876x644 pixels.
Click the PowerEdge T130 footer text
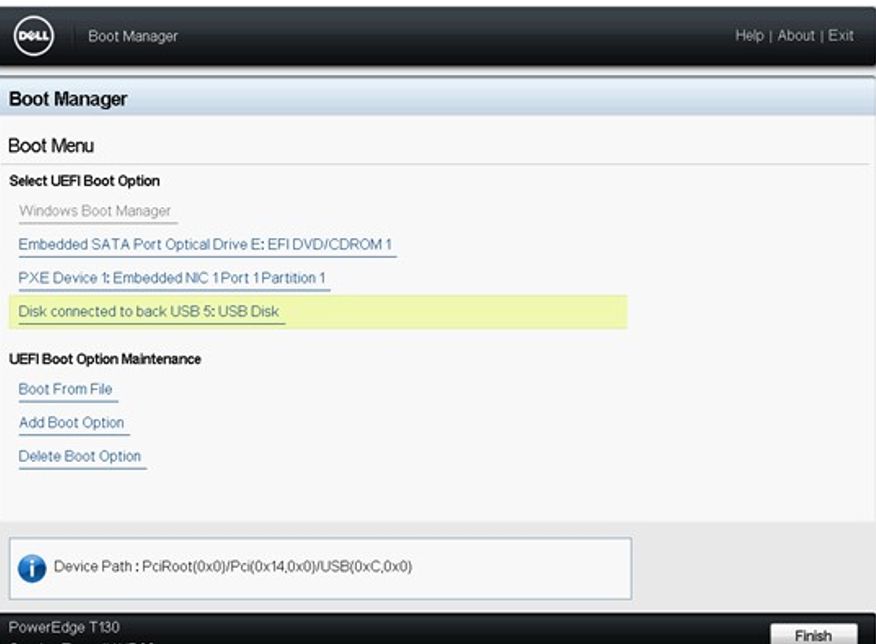[x=64, y=627]
